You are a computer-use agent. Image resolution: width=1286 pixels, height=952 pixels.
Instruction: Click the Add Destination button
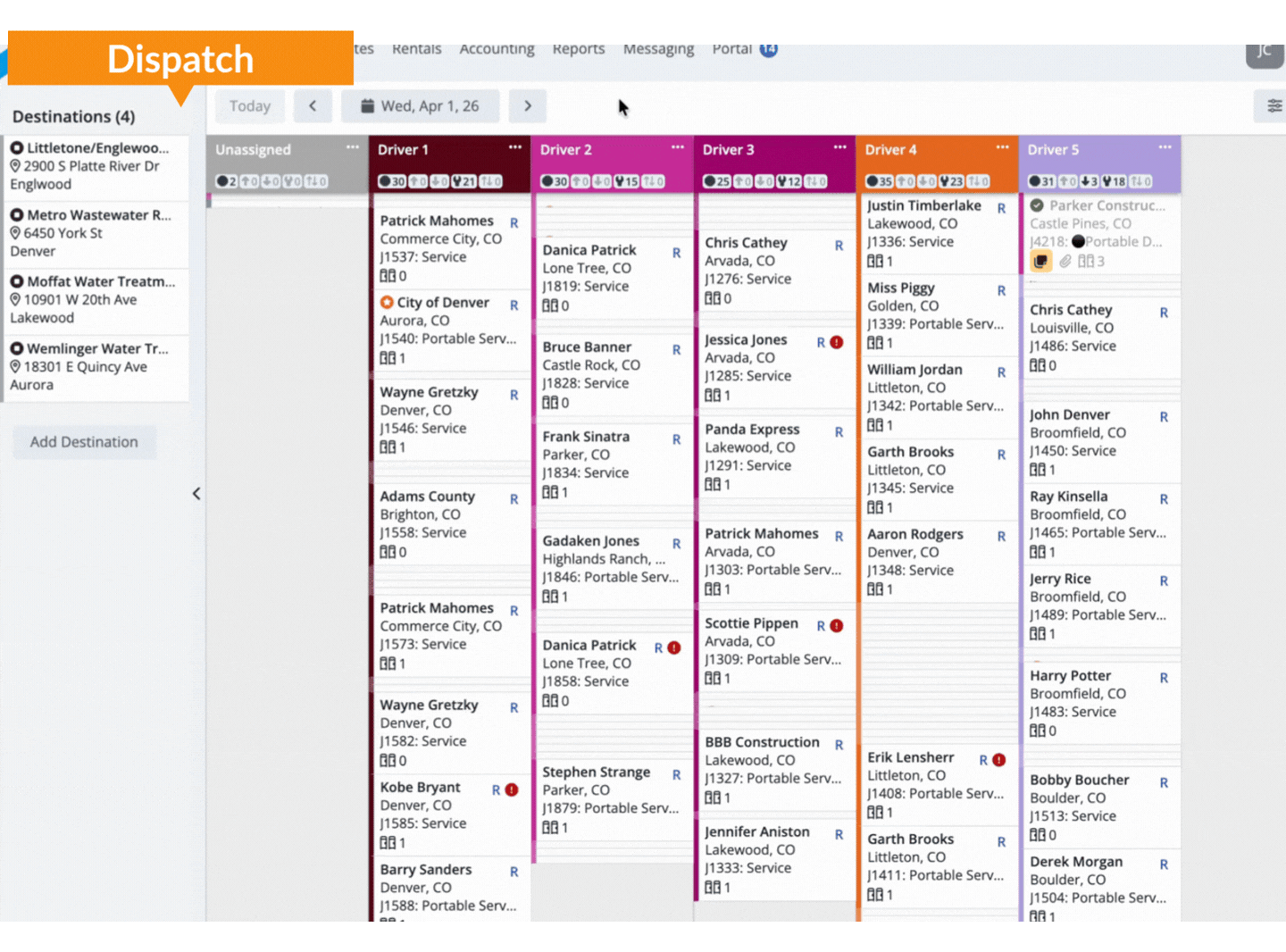(x=84, y=442)
